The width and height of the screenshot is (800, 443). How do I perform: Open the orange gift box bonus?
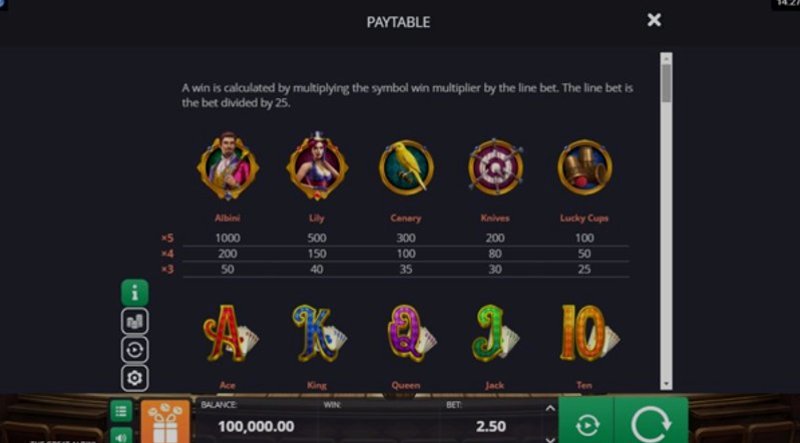165,422
